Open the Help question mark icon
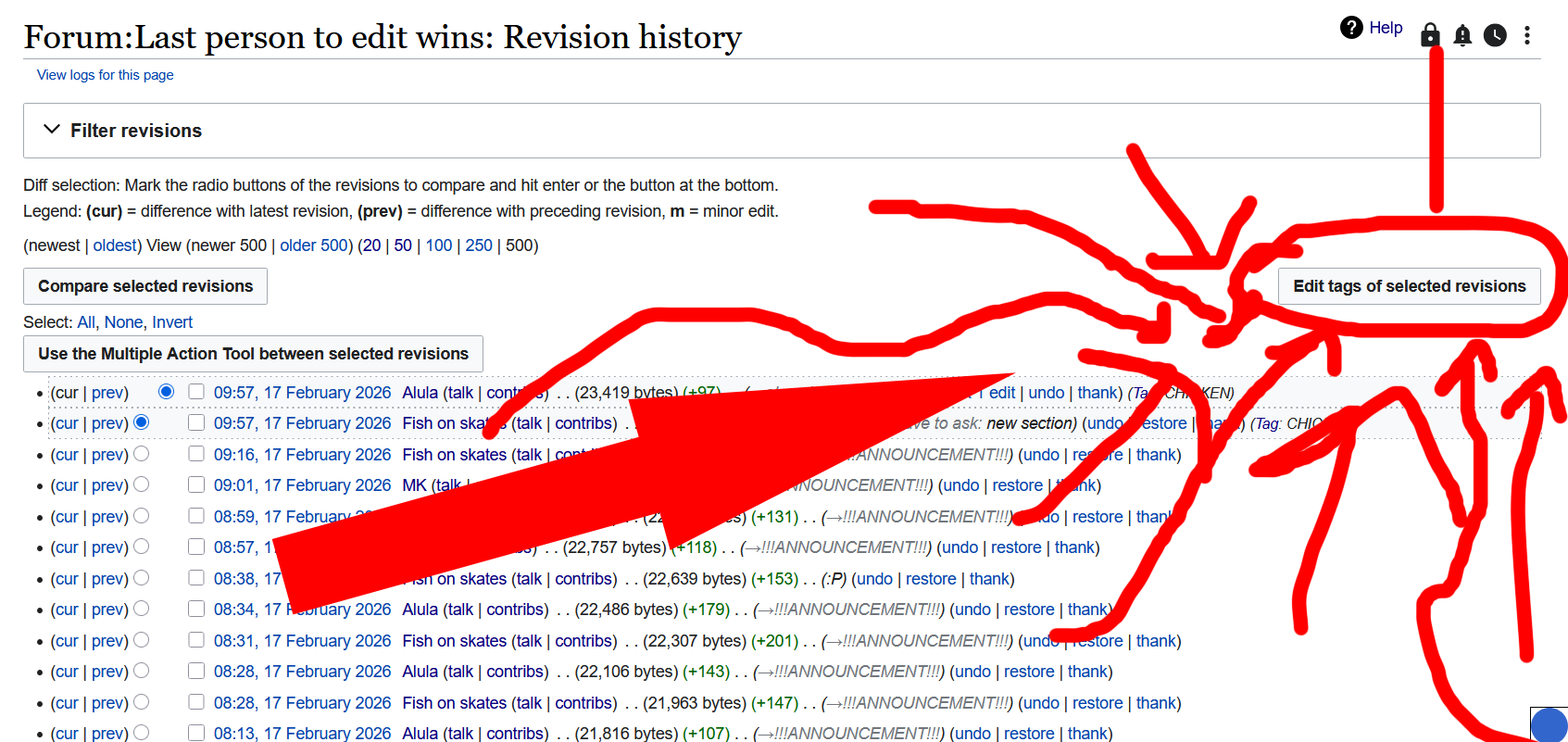This screenshot has height=742, width=1568. point(1351,28)
